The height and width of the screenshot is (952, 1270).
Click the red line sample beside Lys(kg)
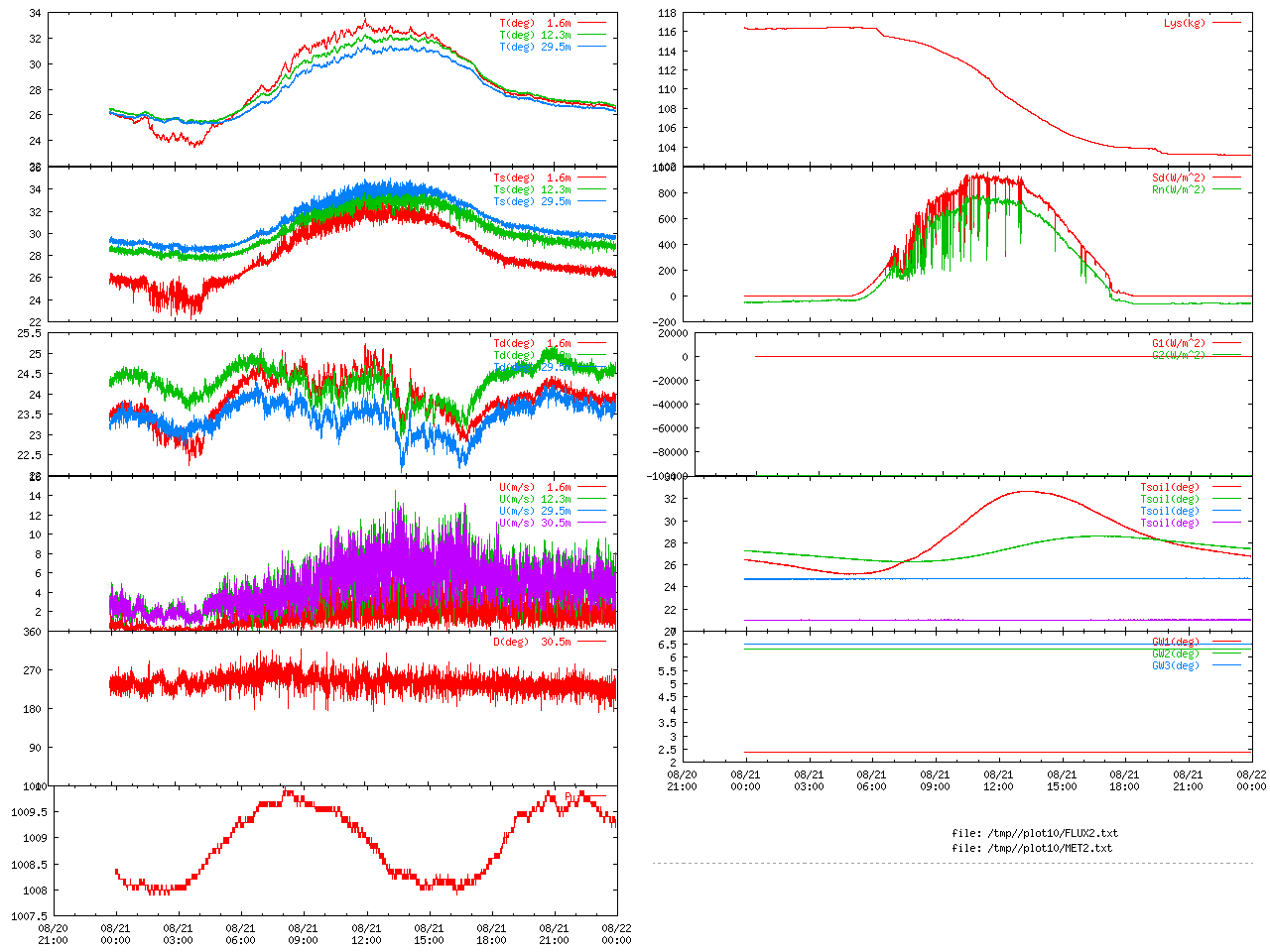pyautogui.click(x=1226, y=22)
